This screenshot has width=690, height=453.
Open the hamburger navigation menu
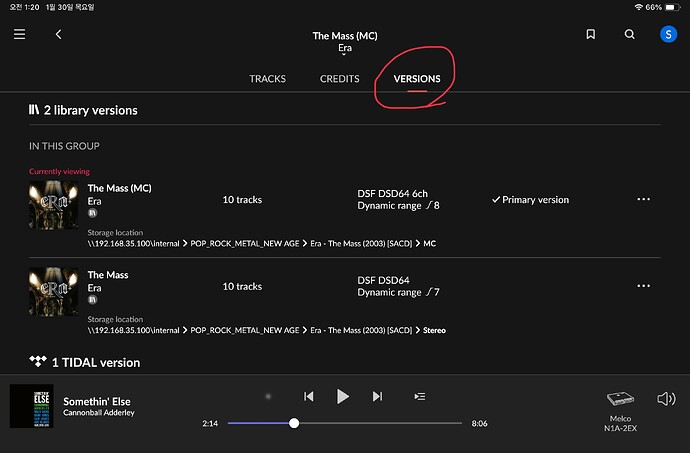coord(19,34)
